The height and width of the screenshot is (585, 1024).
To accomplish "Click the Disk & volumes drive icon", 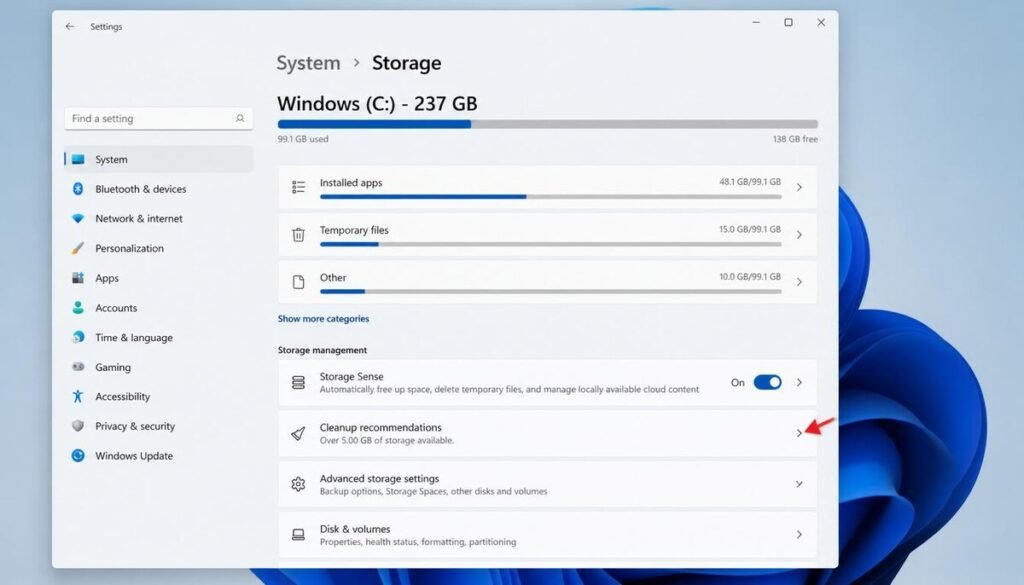I will 298,535.
